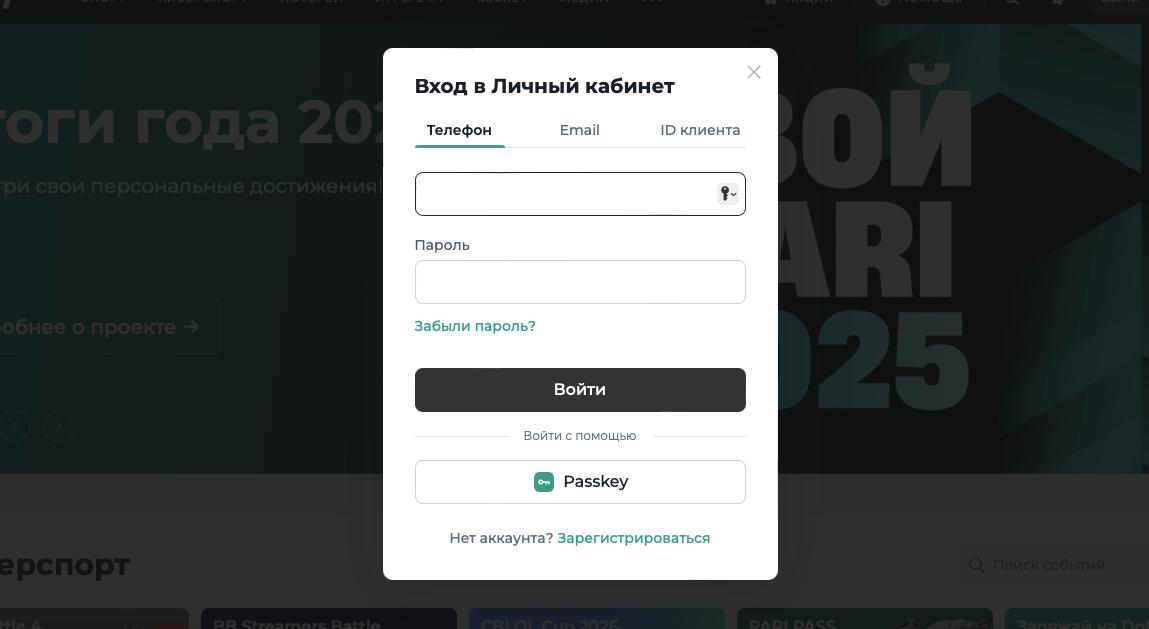Open the Заряжай на promo card
The width and height of the screenshot is (1149, 629).
point(1076,620)
